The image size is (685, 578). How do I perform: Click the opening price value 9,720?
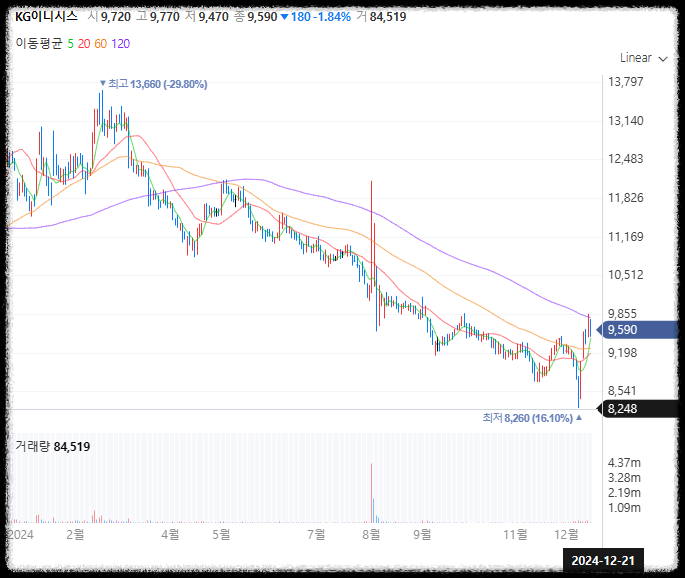tap(116, 17)
